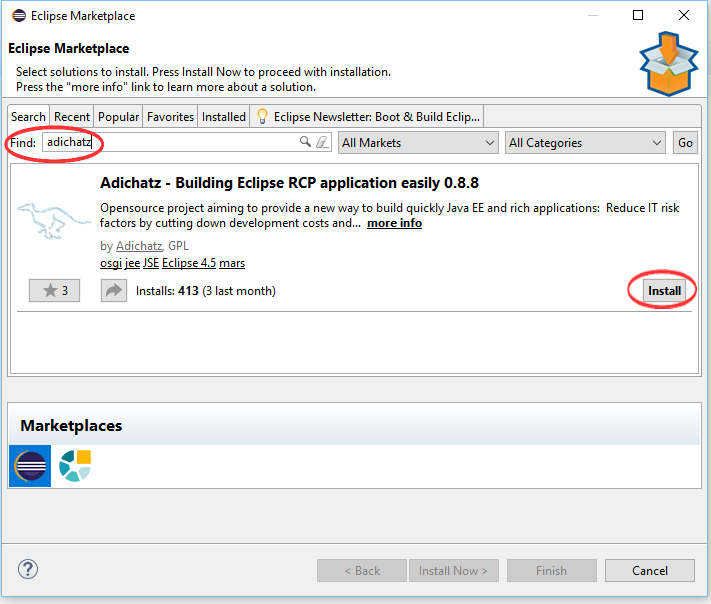Viewport: 711px width, 604px height.
Task: Focus the Find text field containing adichatz
Action: tap(170, 143)
